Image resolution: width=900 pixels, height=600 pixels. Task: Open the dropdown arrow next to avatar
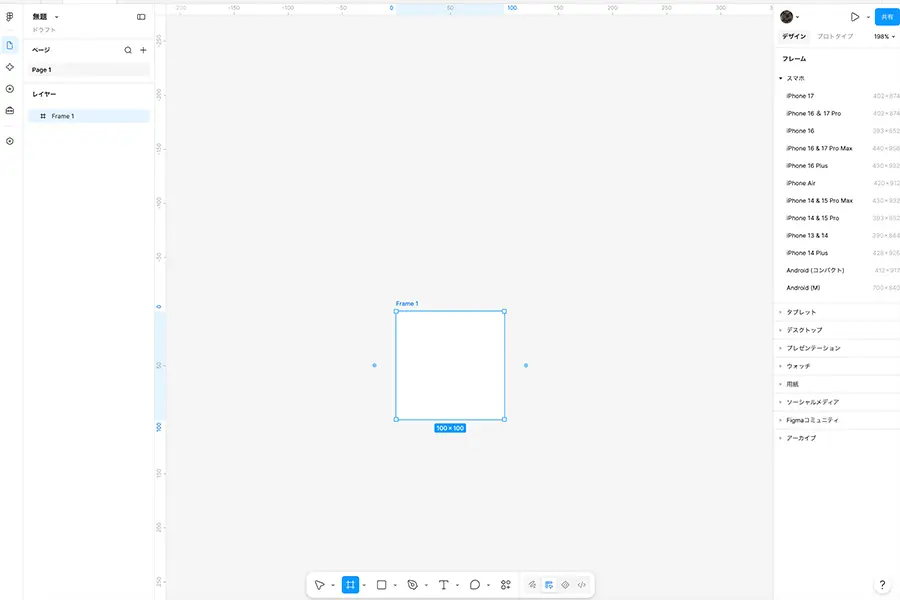coord(798,17)
